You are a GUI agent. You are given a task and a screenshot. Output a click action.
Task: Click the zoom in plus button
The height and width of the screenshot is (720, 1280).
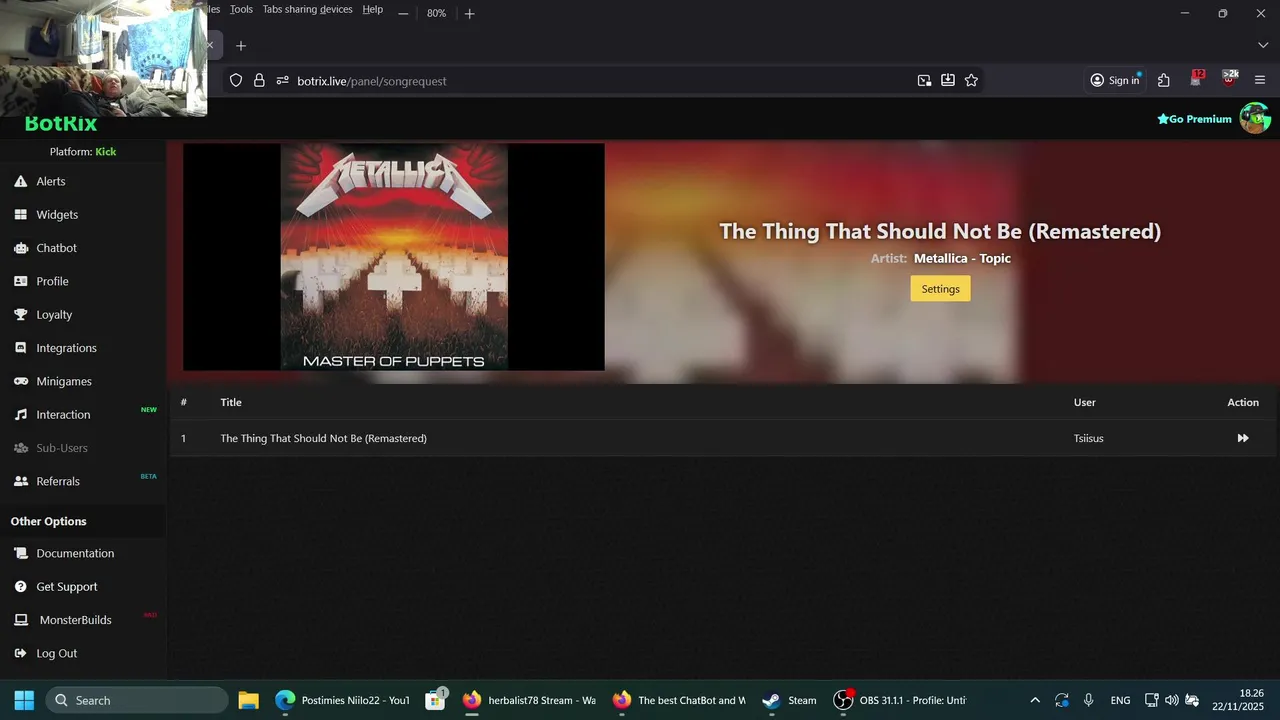tap(469, 13)
